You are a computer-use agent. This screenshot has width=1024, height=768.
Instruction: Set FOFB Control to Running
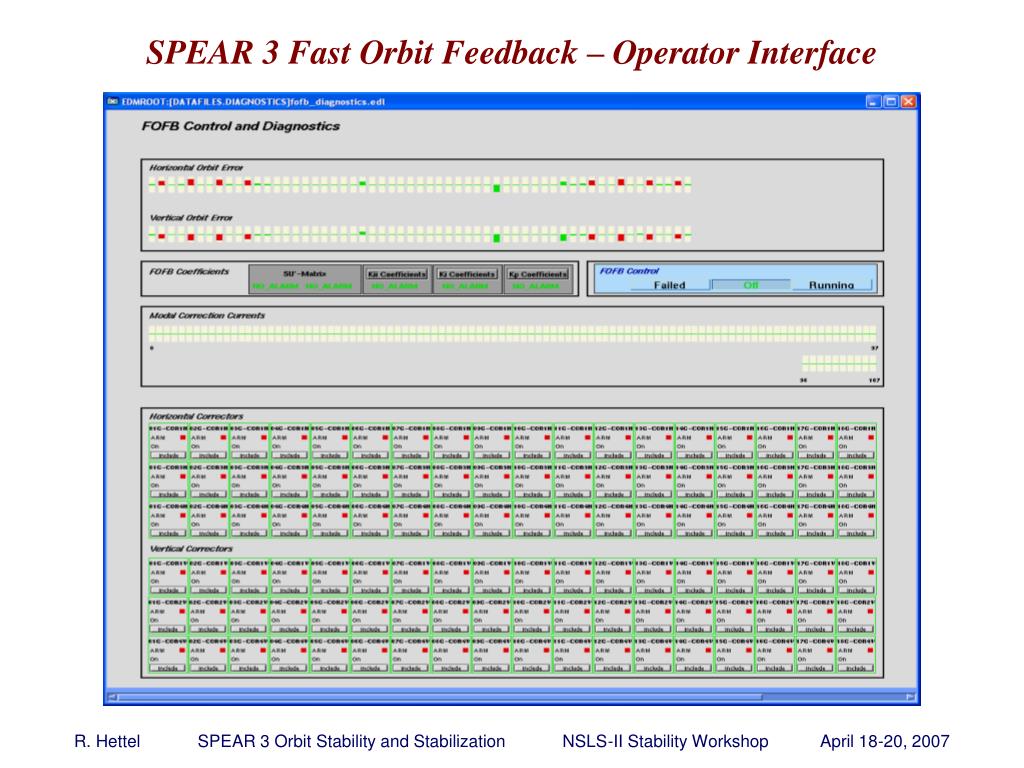(831, 285)
